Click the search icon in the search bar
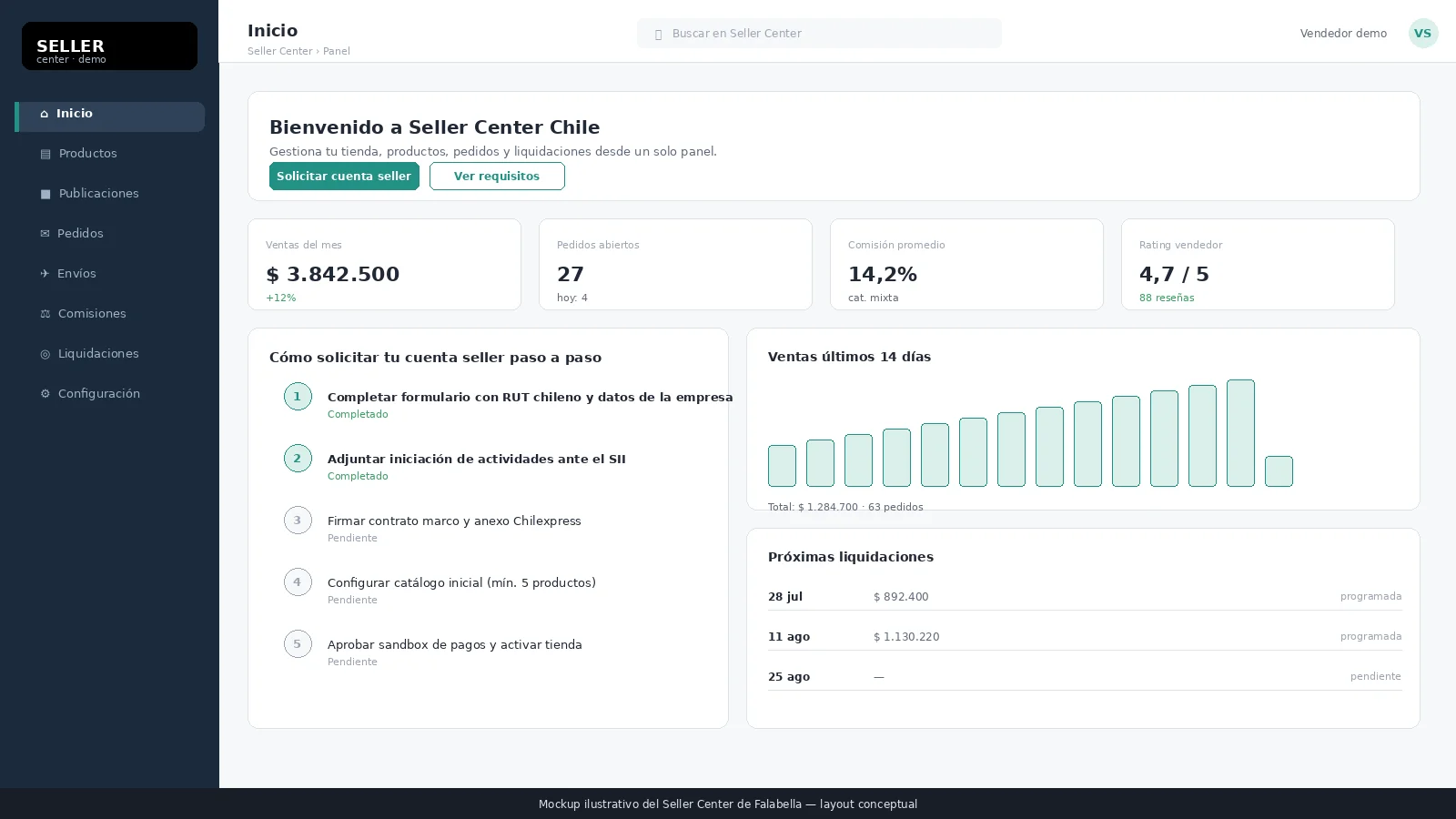This screenshot has height=819, width=1456. [658, 35]
